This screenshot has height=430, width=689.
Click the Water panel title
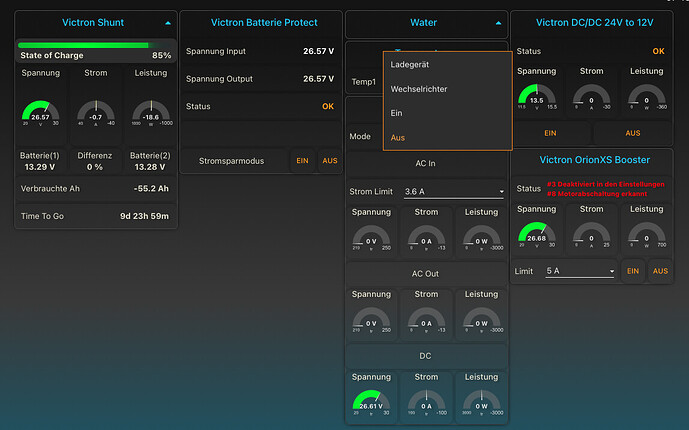[x=423, y=22]
